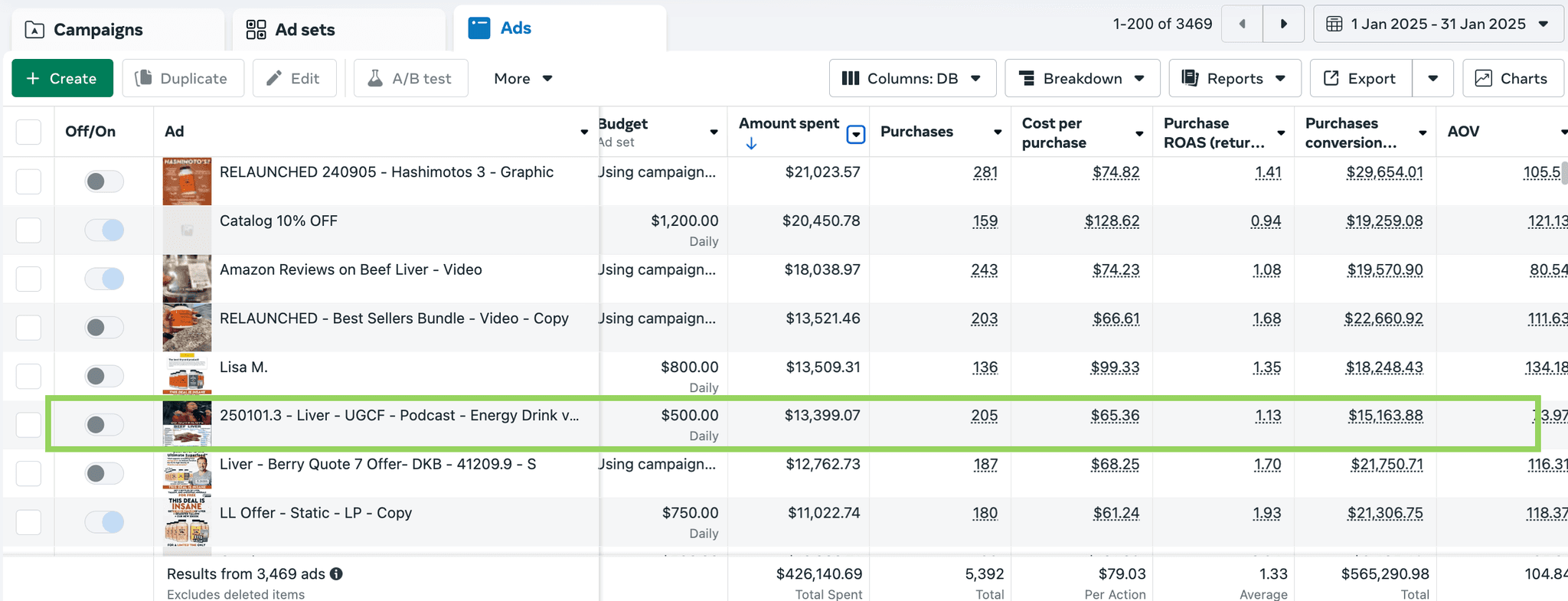Image resolution: width=1568 pixels, height=601 pixels.
Task: Click the green Create button
Action: (x=62, y=78)
